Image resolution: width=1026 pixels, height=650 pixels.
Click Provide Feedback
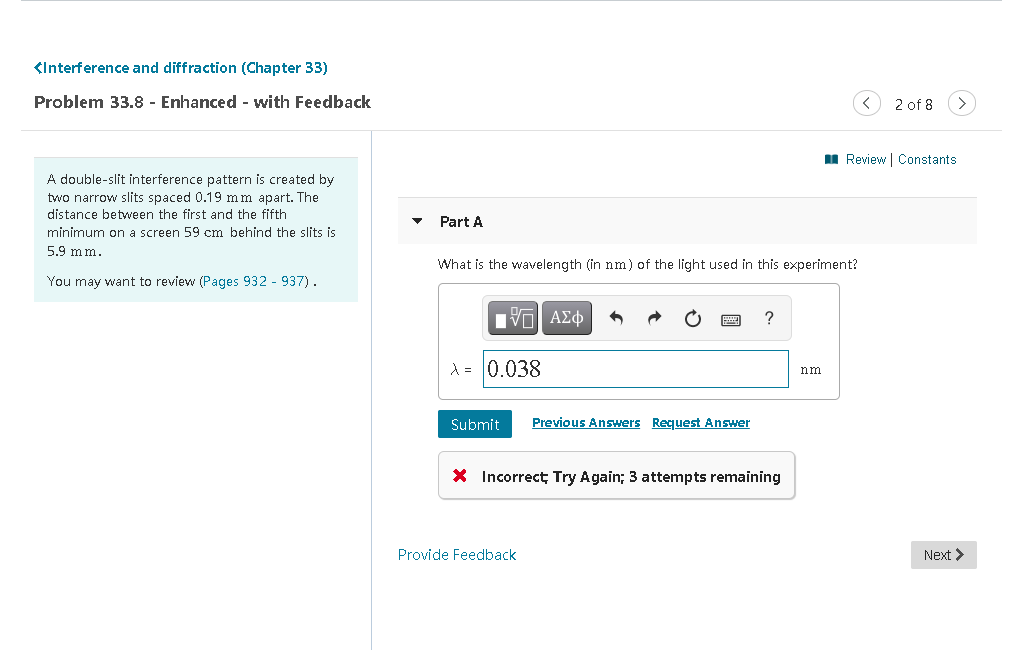coord(457,555)
